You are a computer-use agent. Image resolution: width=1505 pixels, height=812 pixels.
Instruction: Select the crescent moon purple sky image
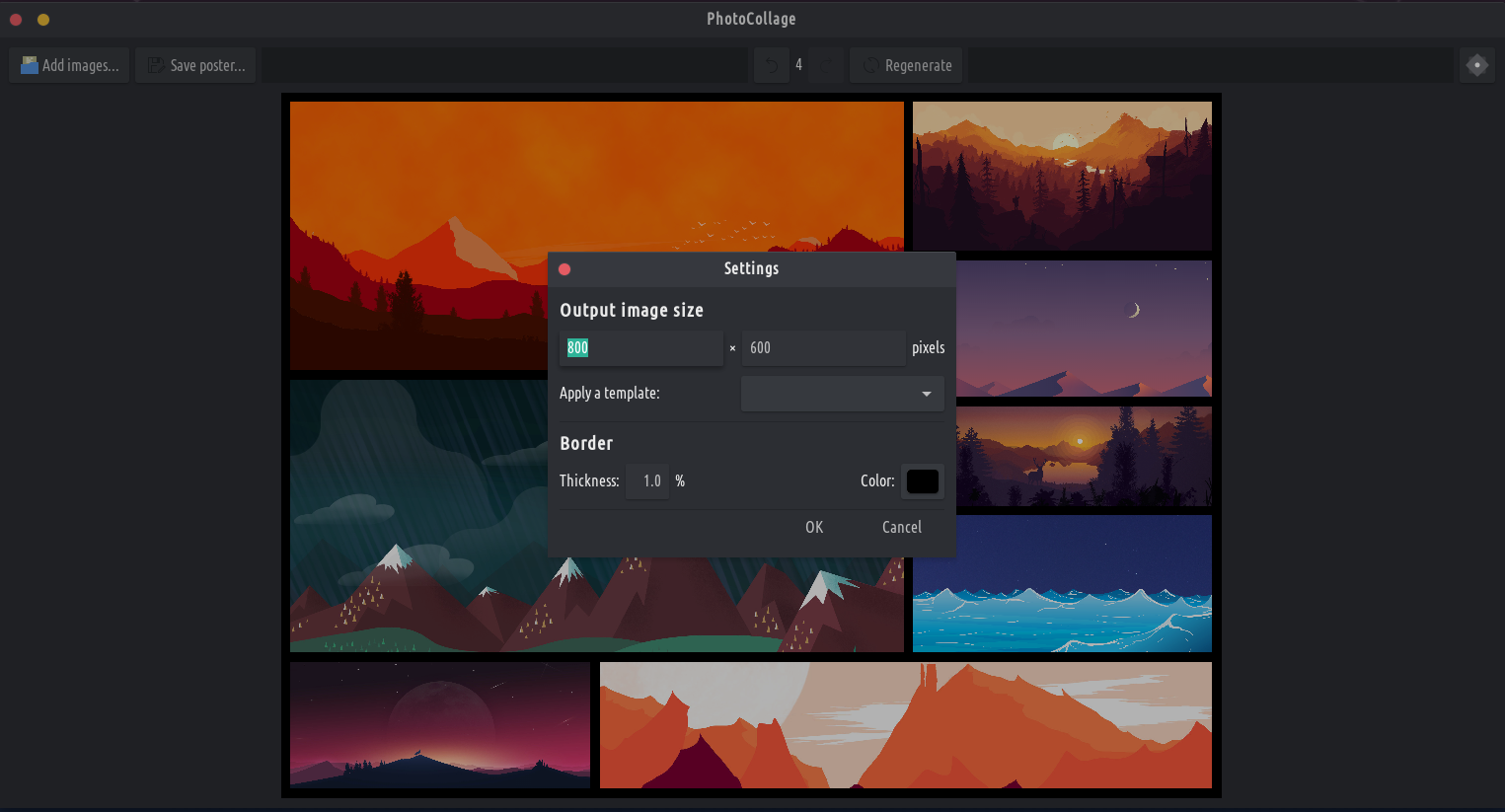click(x=1084, y=329)
